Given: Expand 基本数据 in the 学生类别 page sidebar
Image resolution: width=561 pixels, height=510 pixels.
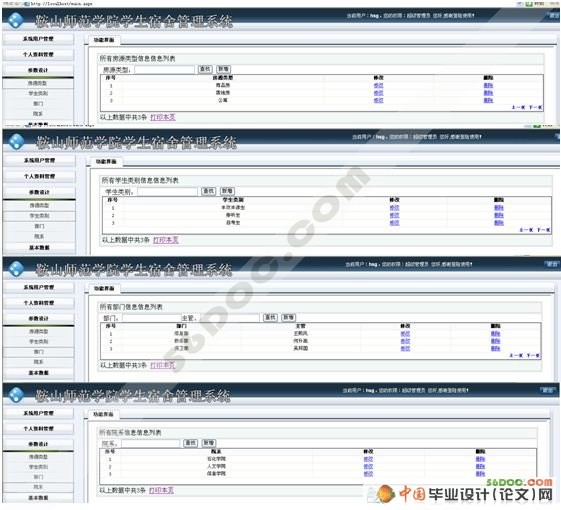Looking at the screenshot, I should 39,248.
